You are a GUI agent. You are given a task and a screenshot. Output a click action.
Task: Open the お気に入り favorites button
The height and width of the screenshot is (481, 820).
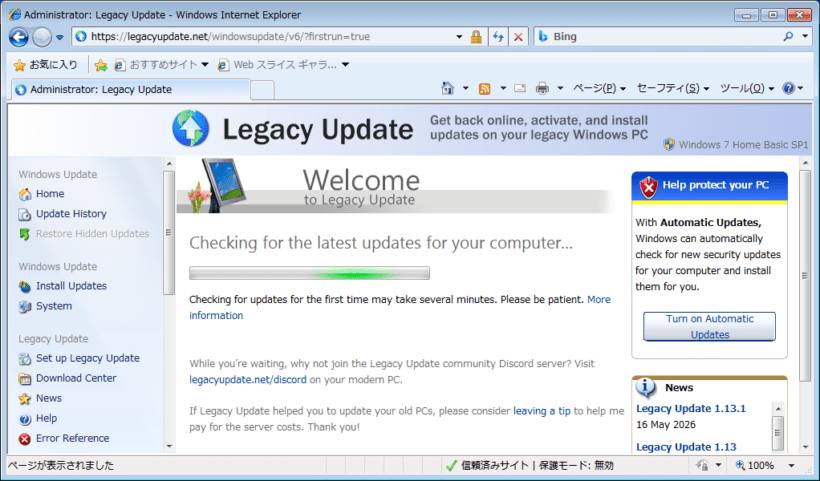click(x=45, y=65)
